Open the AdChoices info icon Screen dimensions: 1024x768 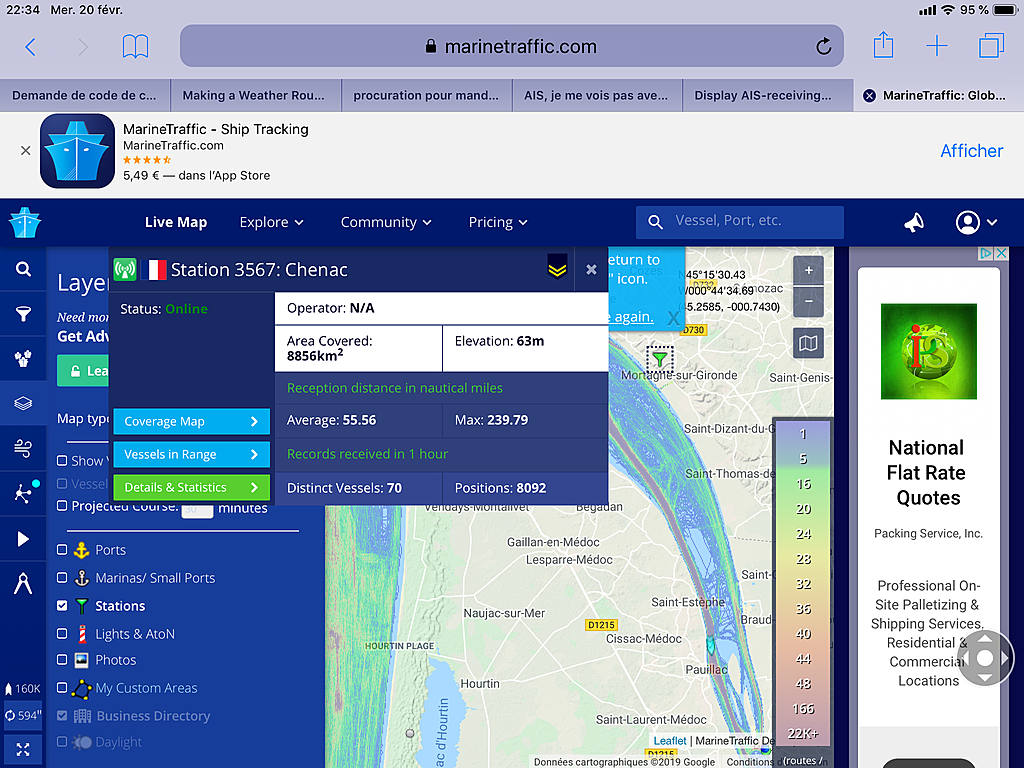[986, 253]
